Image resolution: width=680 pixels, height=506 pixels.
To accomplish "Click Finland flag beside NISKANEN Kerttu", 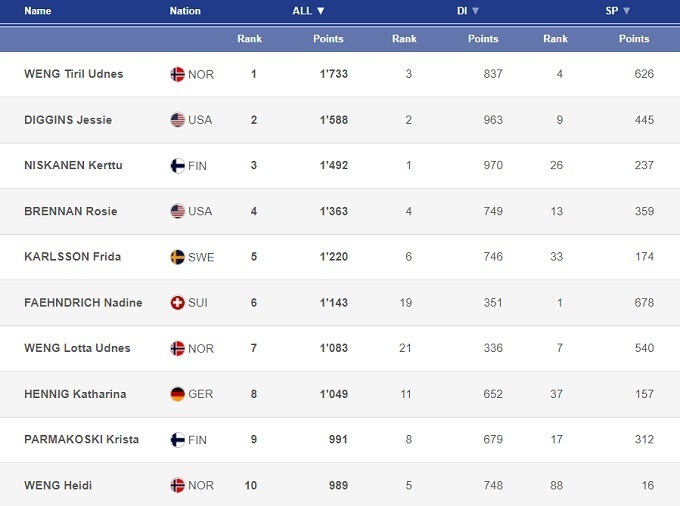I will coord(178,166).
